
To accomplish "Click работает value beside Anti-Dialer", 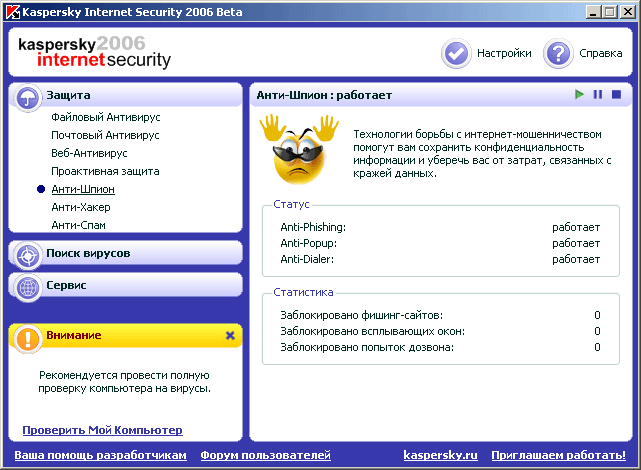I will click(576, 259).
